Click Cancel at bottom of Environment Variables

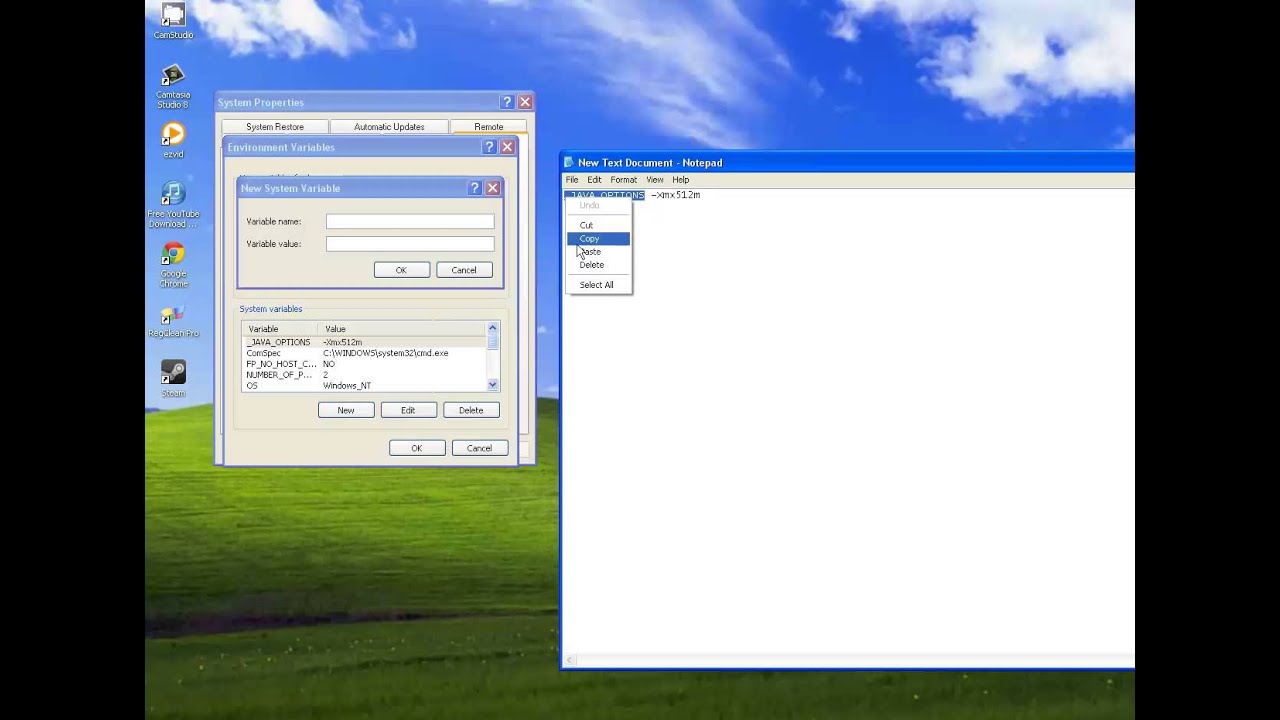tap(479, 448)
